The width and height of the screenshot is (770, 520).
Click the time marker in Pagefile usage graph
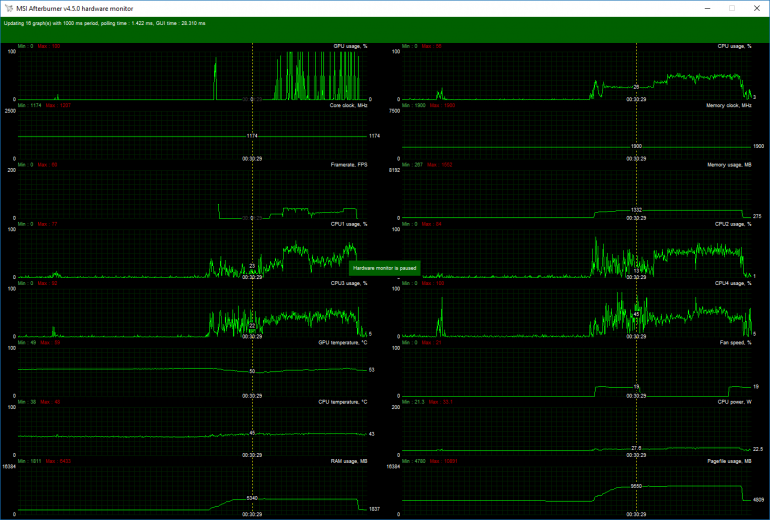(x=636, y=516)
